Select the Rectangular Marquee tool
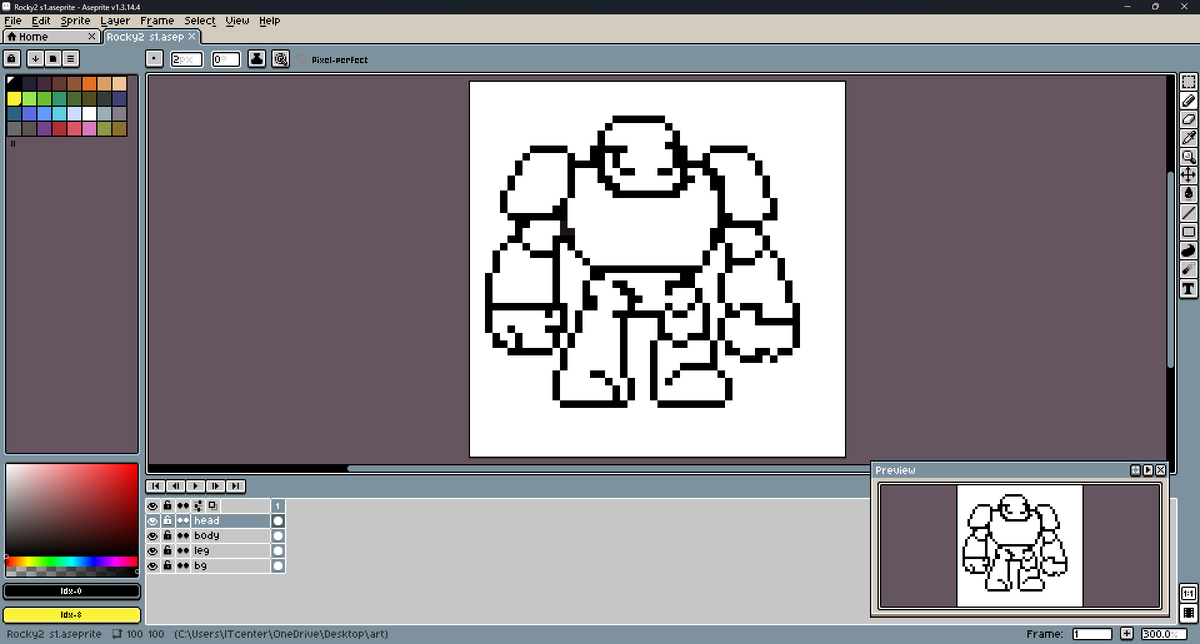This screenshot has width=1200, height=644. tap(1189, 82)
